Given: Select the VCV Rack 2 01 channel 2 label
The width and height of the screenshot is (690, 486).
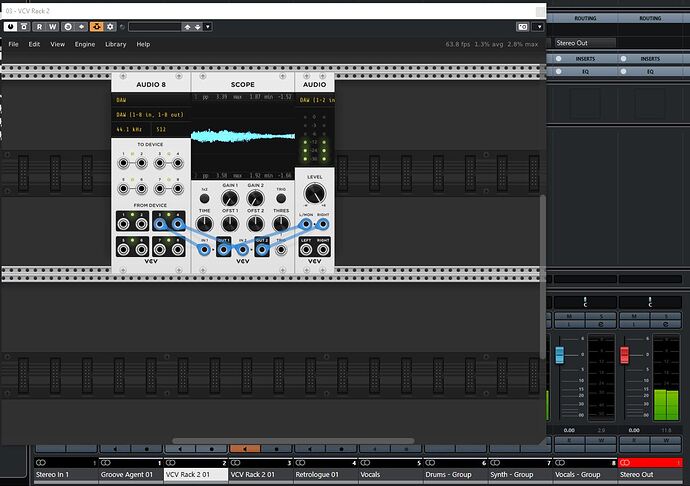Looking at the screenshot, I should [196, 475].
